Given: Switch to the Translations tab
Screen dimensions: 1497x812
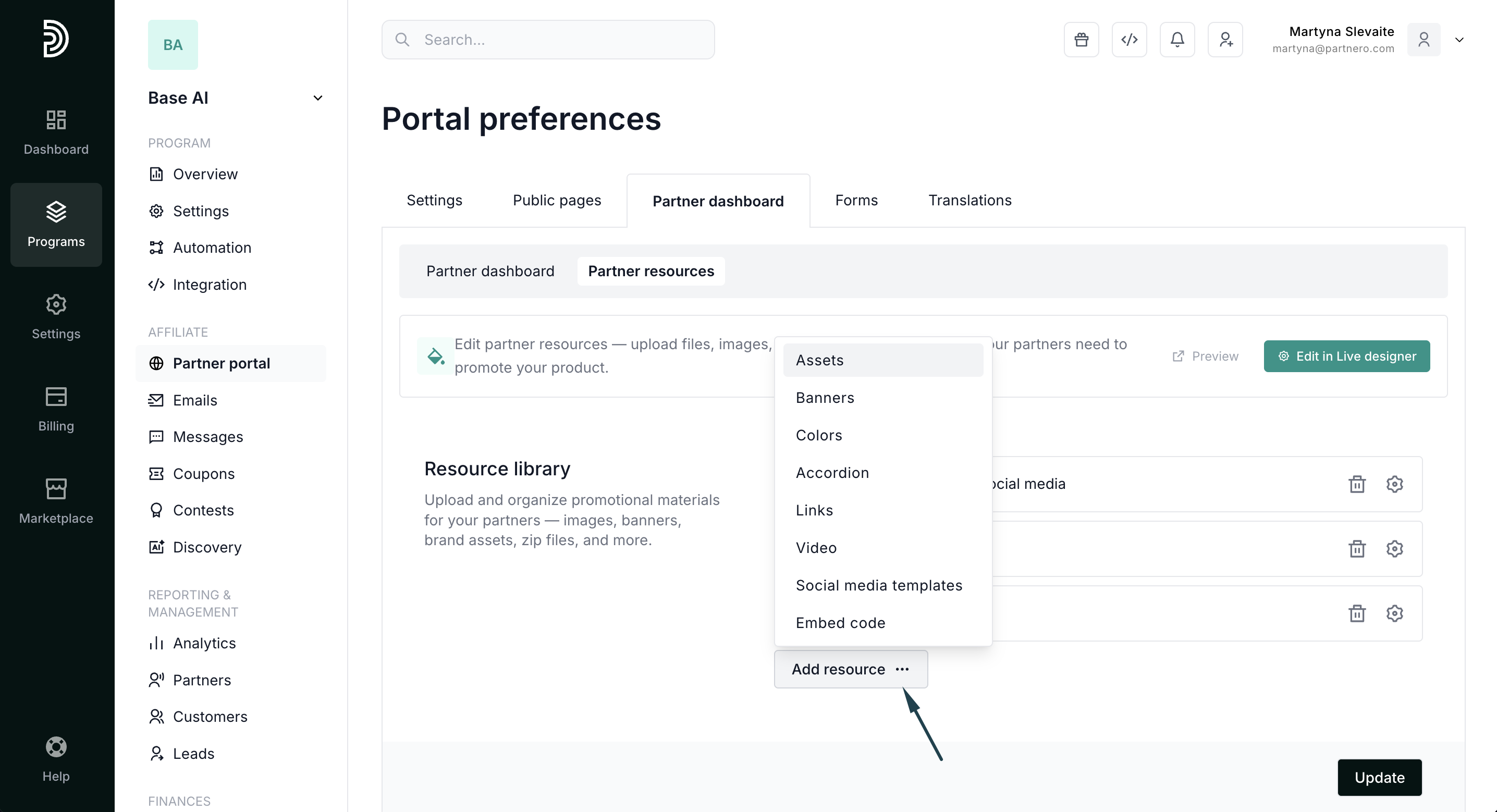Looking at the screenshot, I should 970,200.
